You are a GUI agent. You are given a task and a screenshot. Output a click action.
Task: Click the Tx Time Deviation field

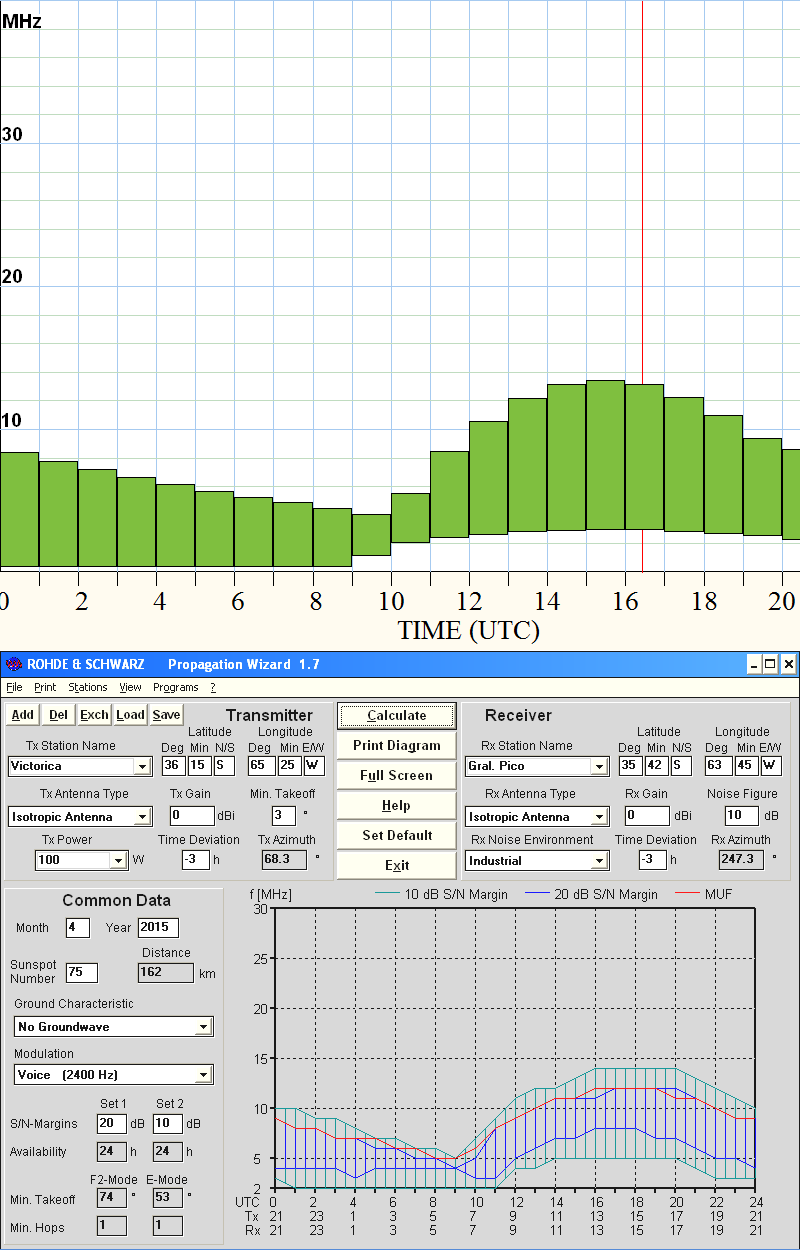[197, 859]
